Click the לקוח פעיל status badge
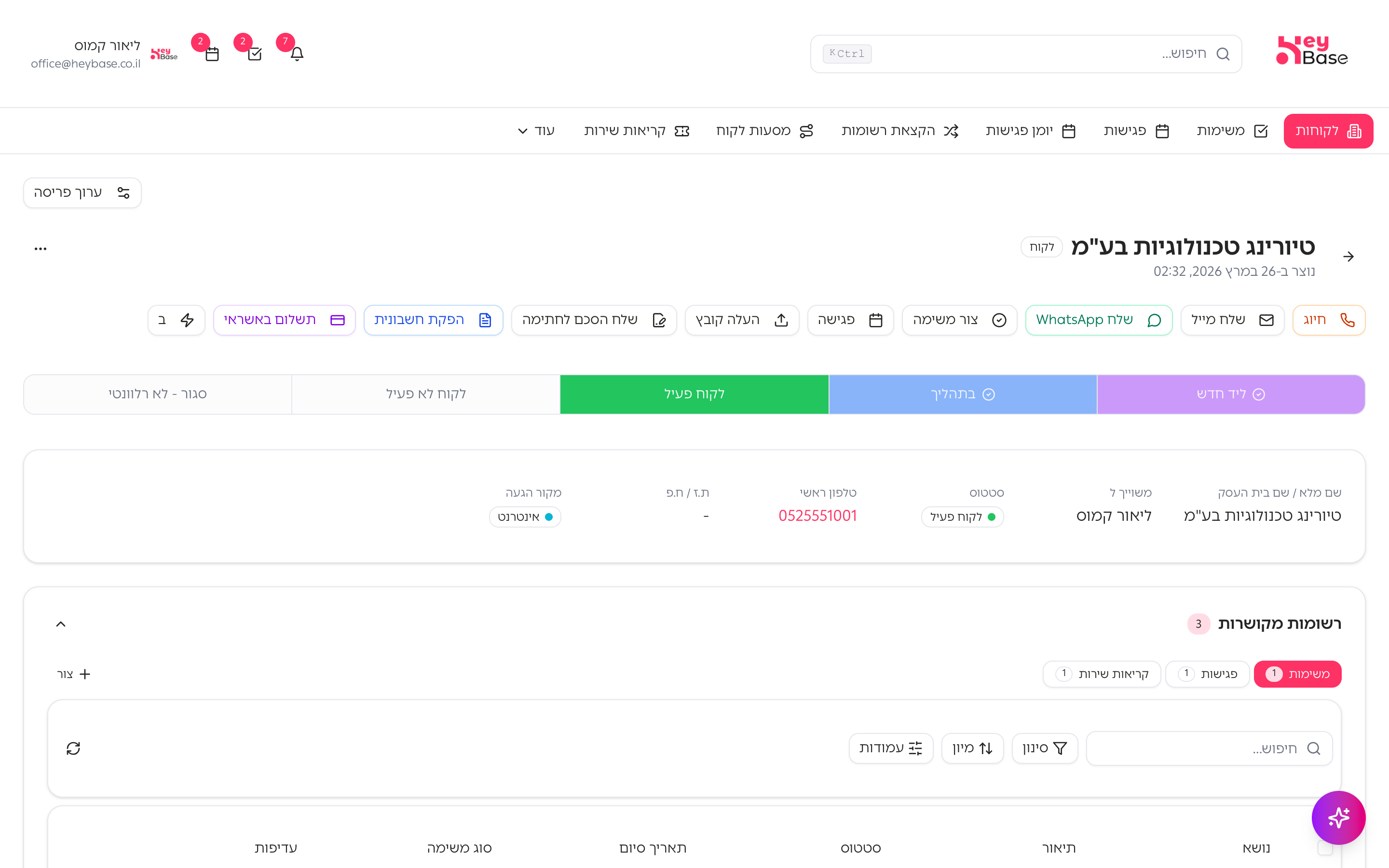The image size is (1389, 868). pos(963,516)
